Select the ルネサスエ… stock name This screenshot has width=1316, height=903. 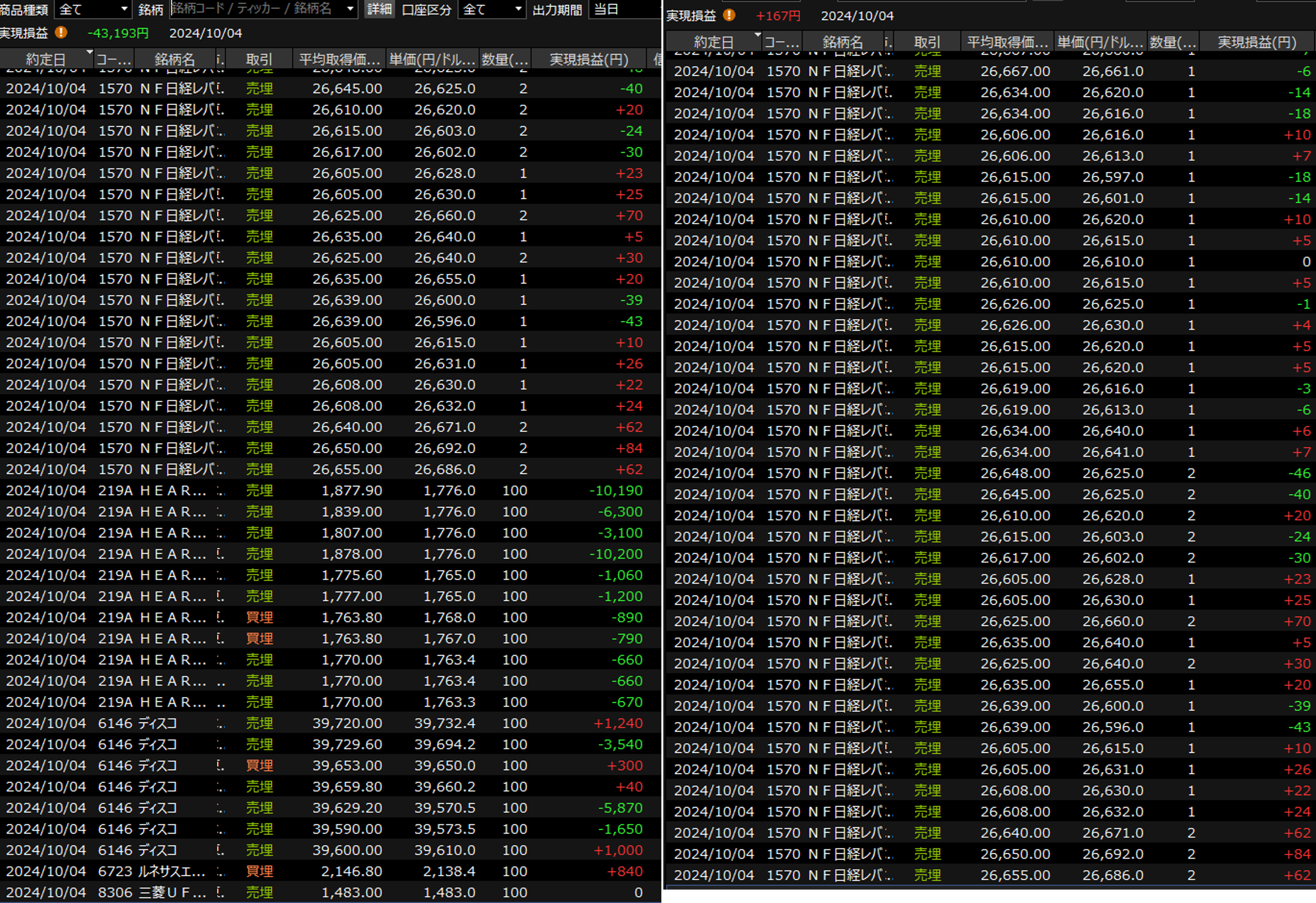point(172,871)
